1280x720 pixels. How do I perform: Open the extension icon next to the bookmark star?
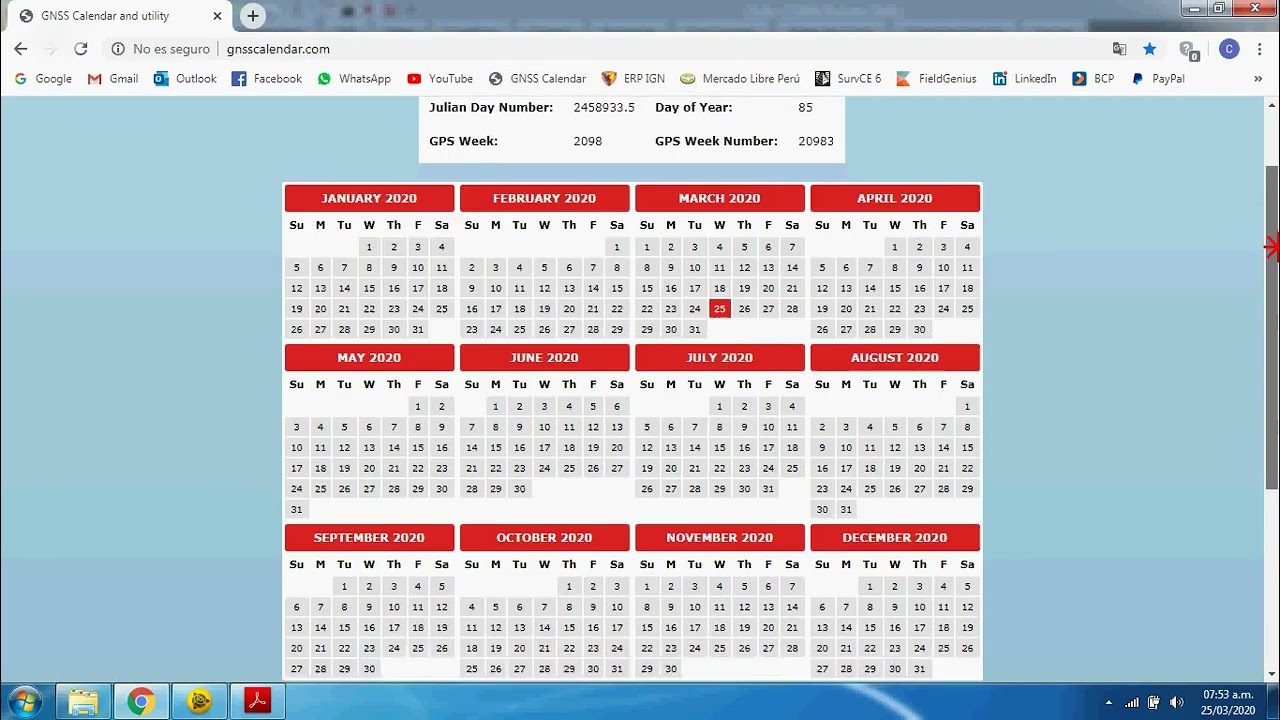(1188, 49)
